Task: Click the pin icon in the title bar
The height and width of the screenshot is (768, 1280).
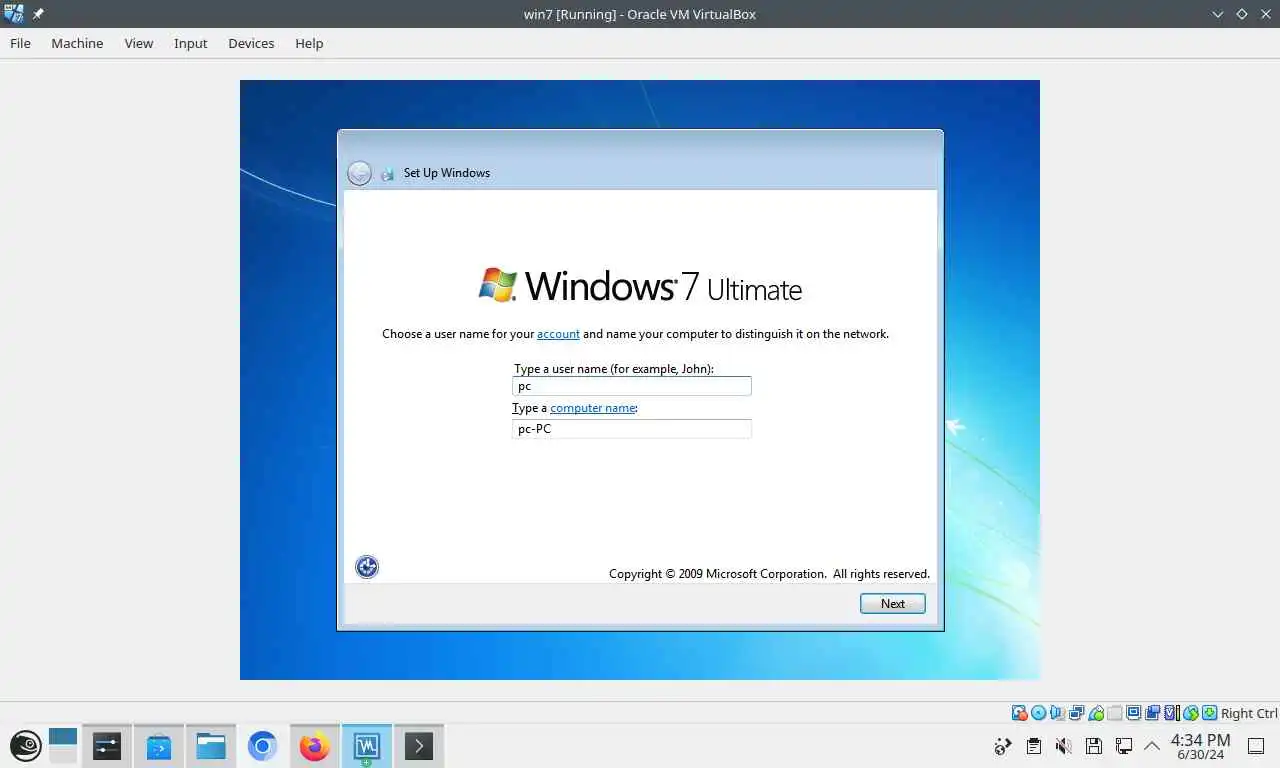Action: tap(38, 14)
